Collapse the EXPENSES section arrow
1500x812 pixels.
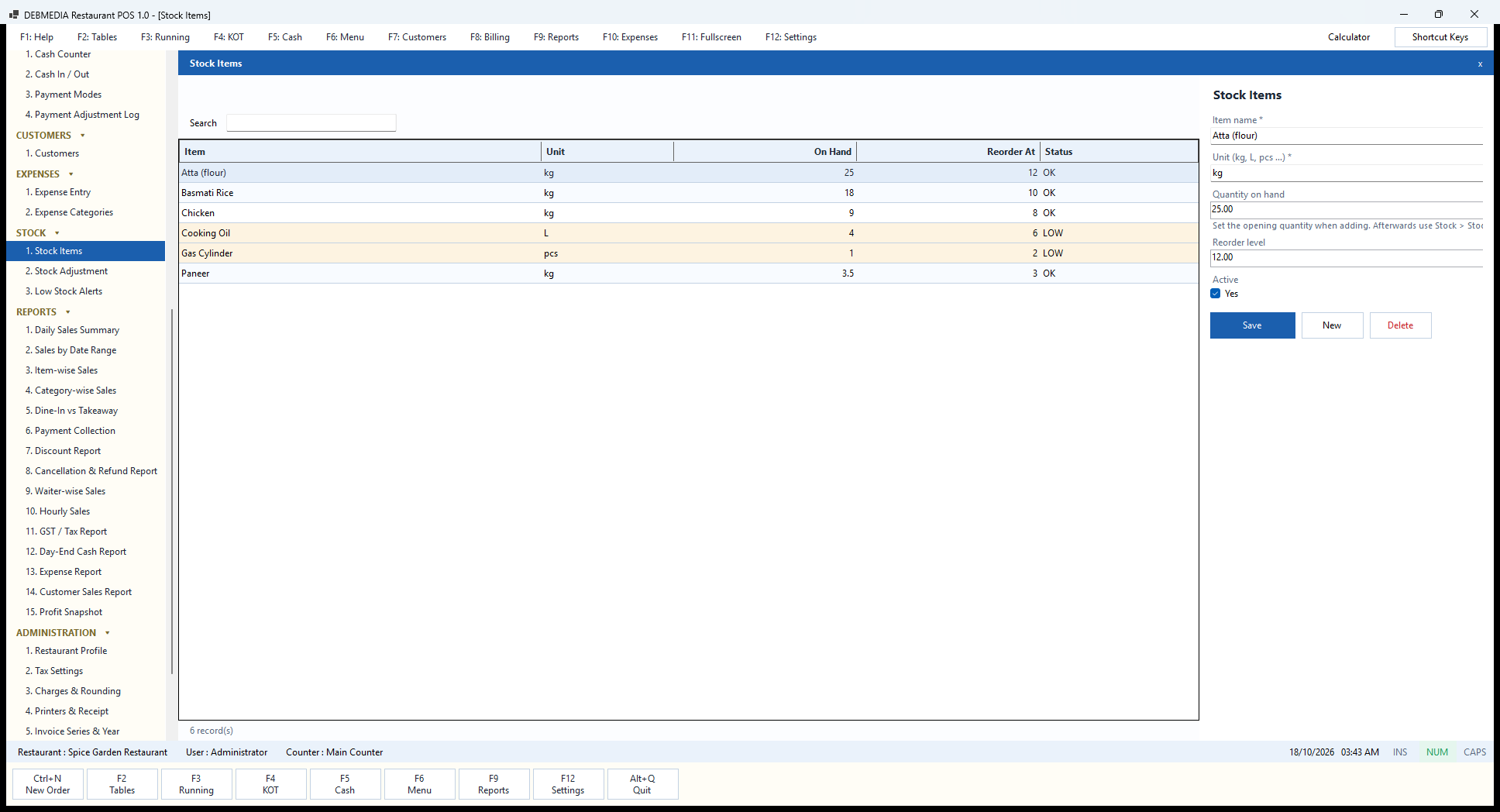pos(71,174)
